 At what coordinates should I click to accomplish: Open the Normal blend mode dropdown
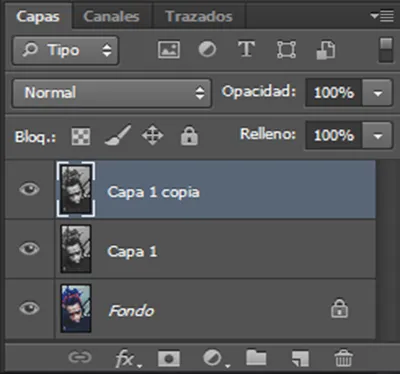(x=112, y=93)
